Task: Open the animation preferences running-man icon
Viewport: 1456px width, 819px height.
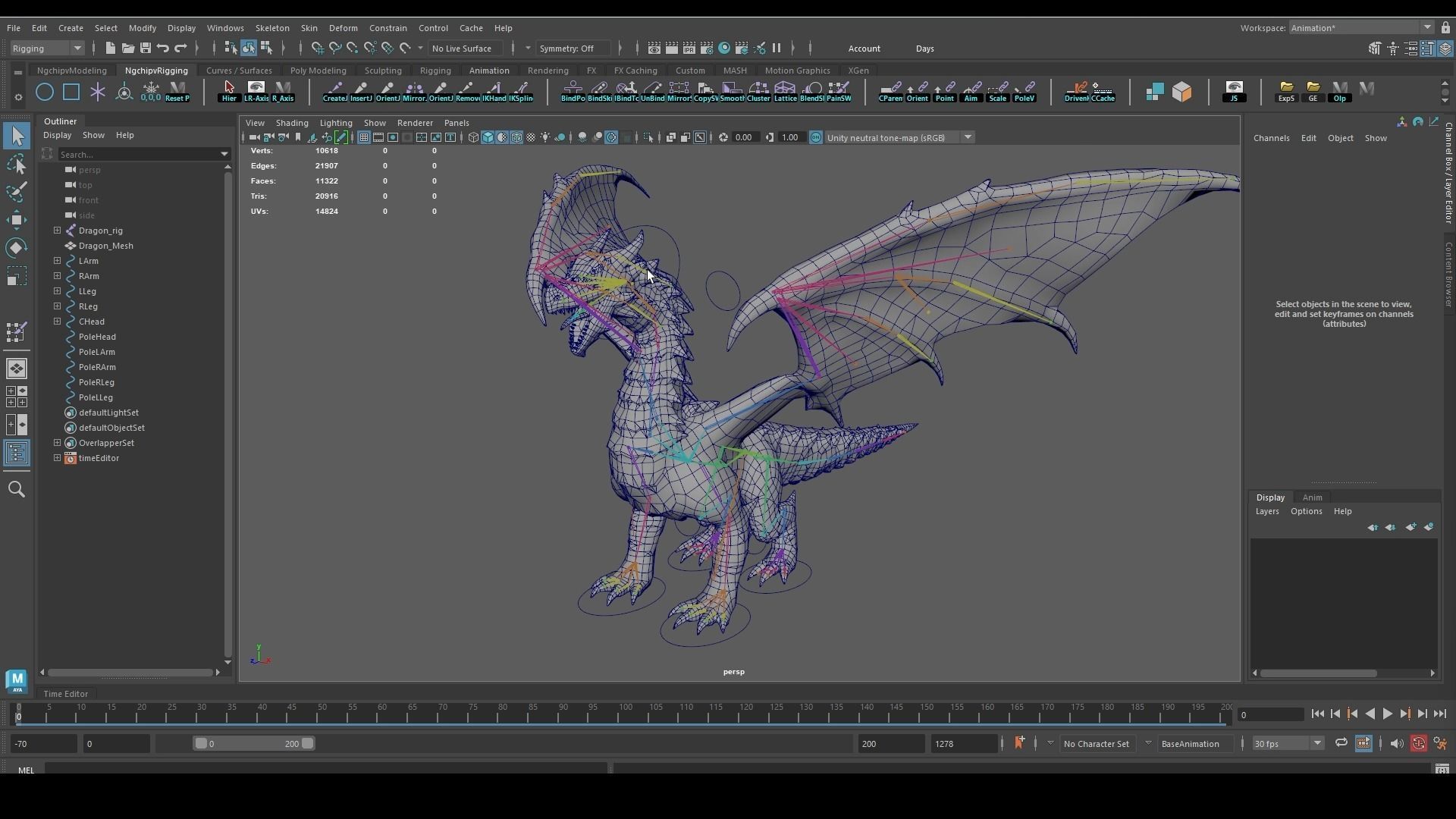Action: coord(1440,743)
